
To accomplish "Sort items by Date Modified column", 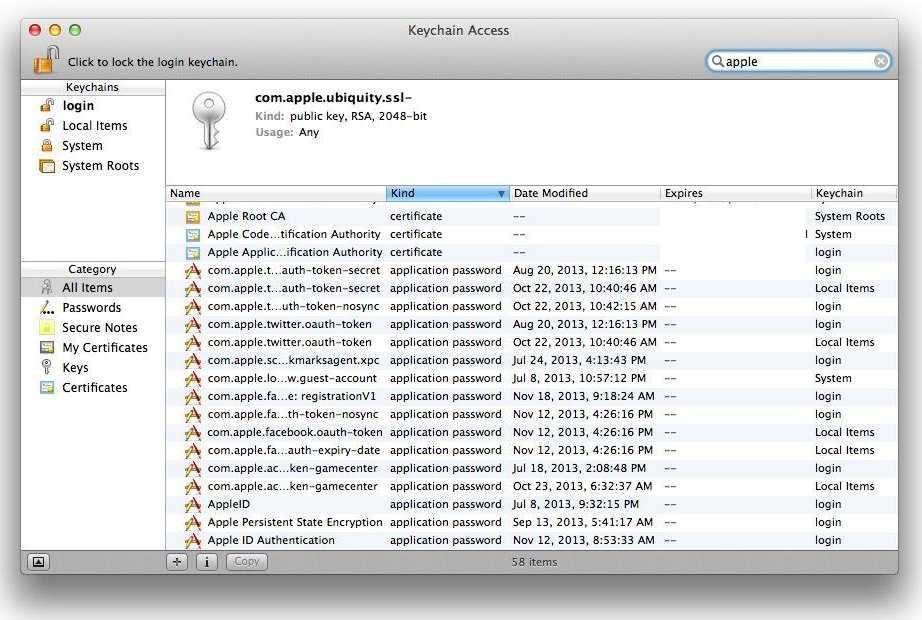I will (584, 193).
